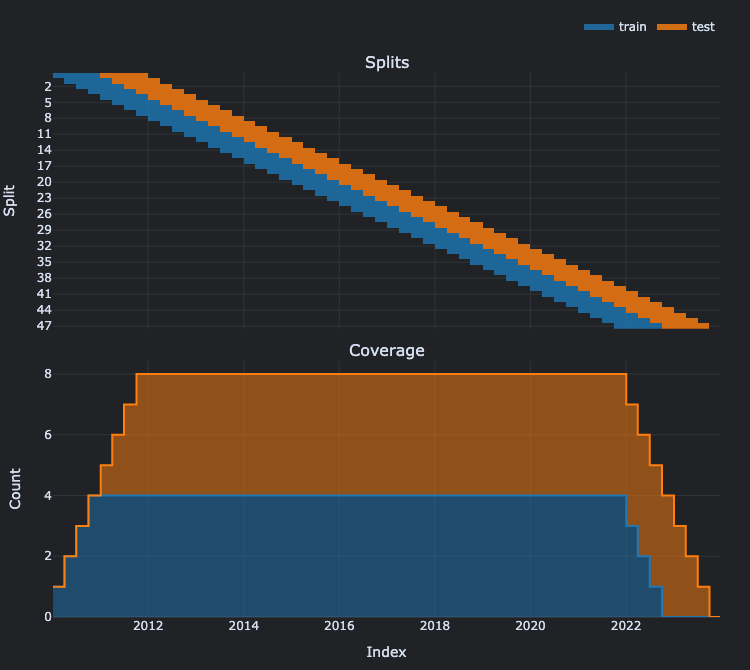Click the 2016 x-axis tick label
The width and height of the screenshot is (750, 670).
(339, 626)
